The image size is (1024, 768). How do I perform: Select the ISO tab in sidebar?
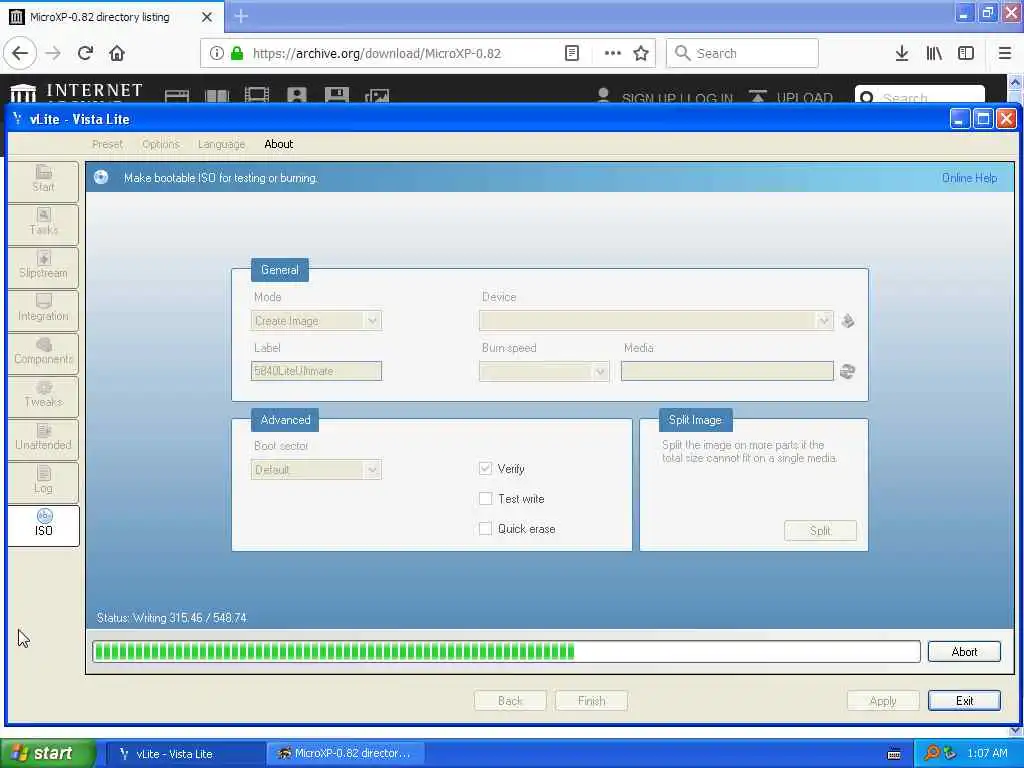(x=43, y=526)
